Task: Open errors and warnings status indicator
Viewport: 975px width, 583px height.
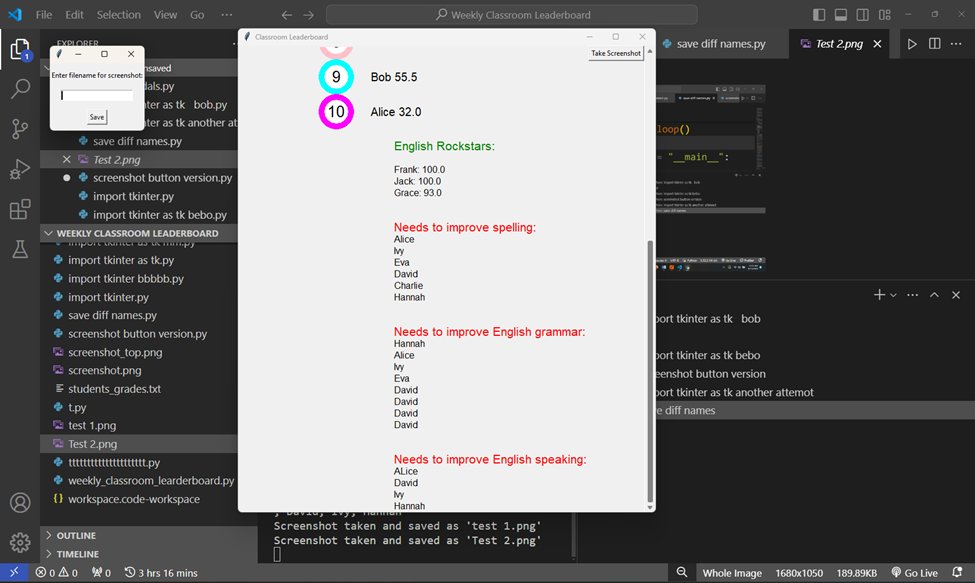Action: click(57, 573)
